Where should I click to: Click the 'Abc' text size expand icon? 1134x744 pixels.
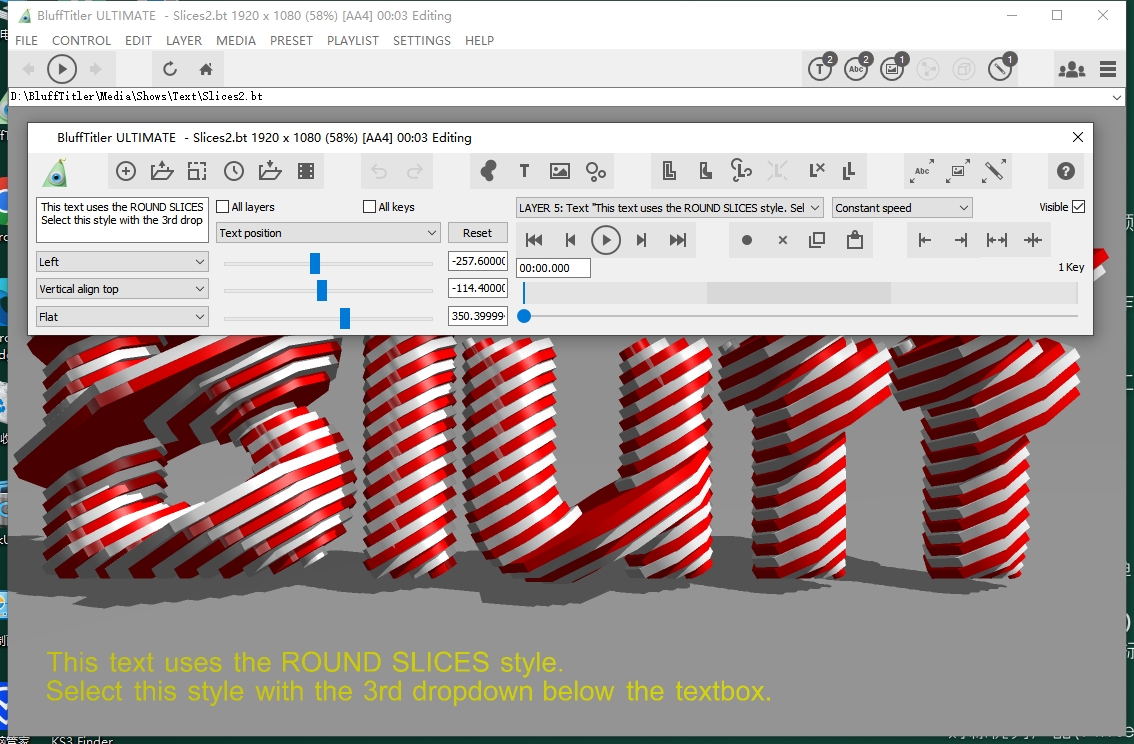pos(922,171)
